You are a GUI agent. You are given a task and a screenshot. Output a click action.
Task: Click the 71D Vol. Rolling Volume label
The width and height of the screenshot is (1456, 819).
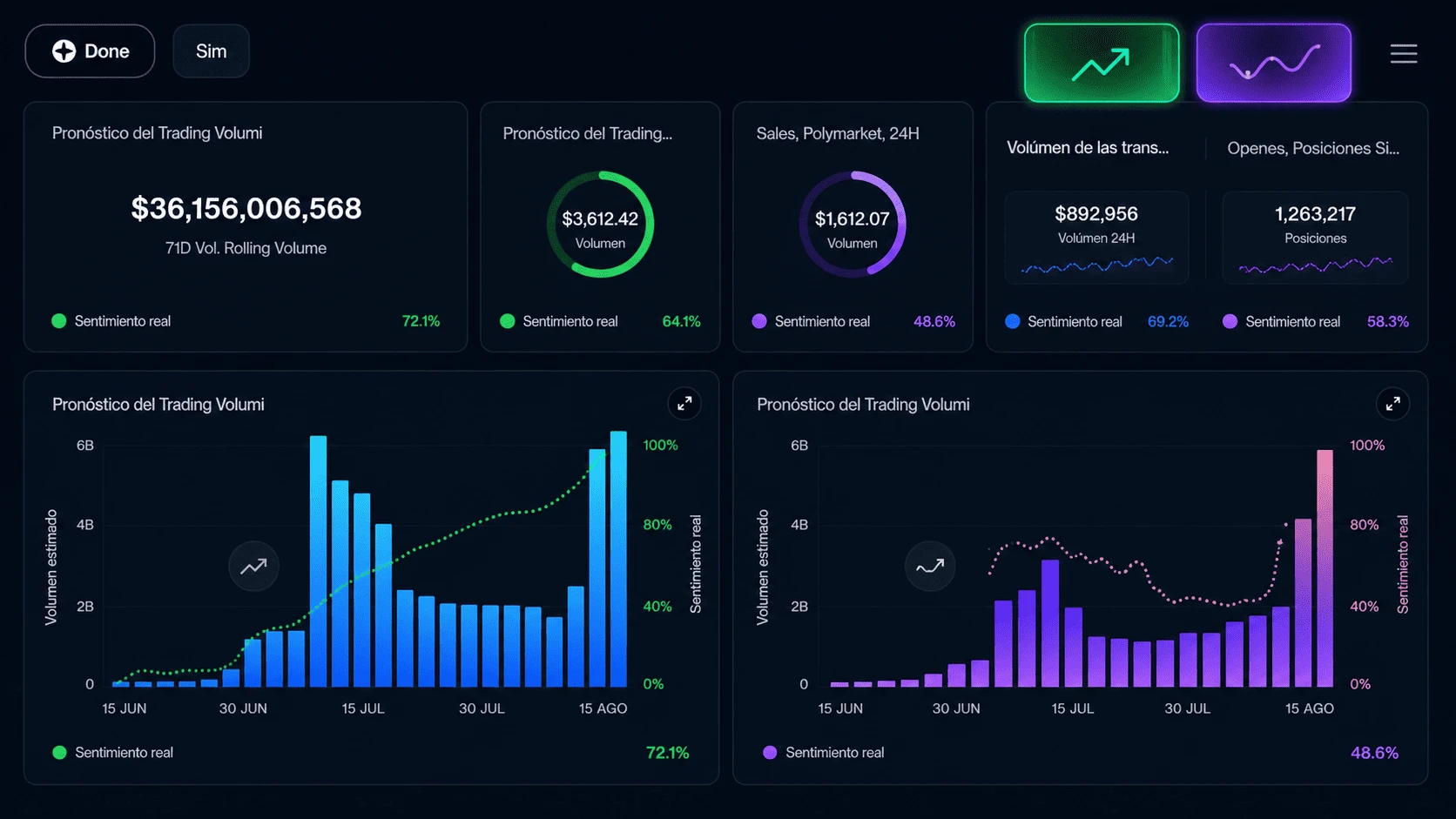246,248
